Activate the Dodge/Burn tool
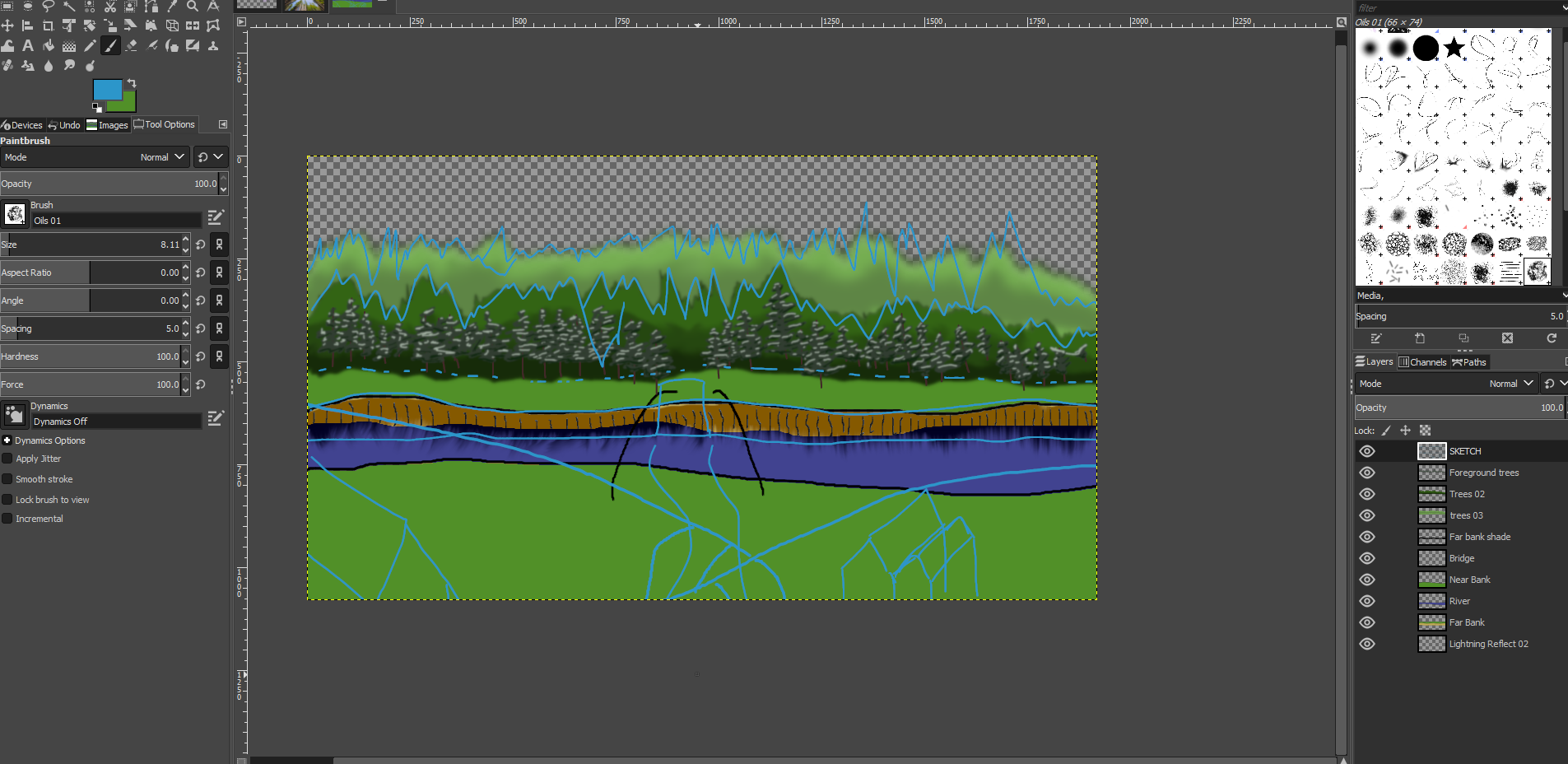1568x764 pixels. (x=90, y=65)
